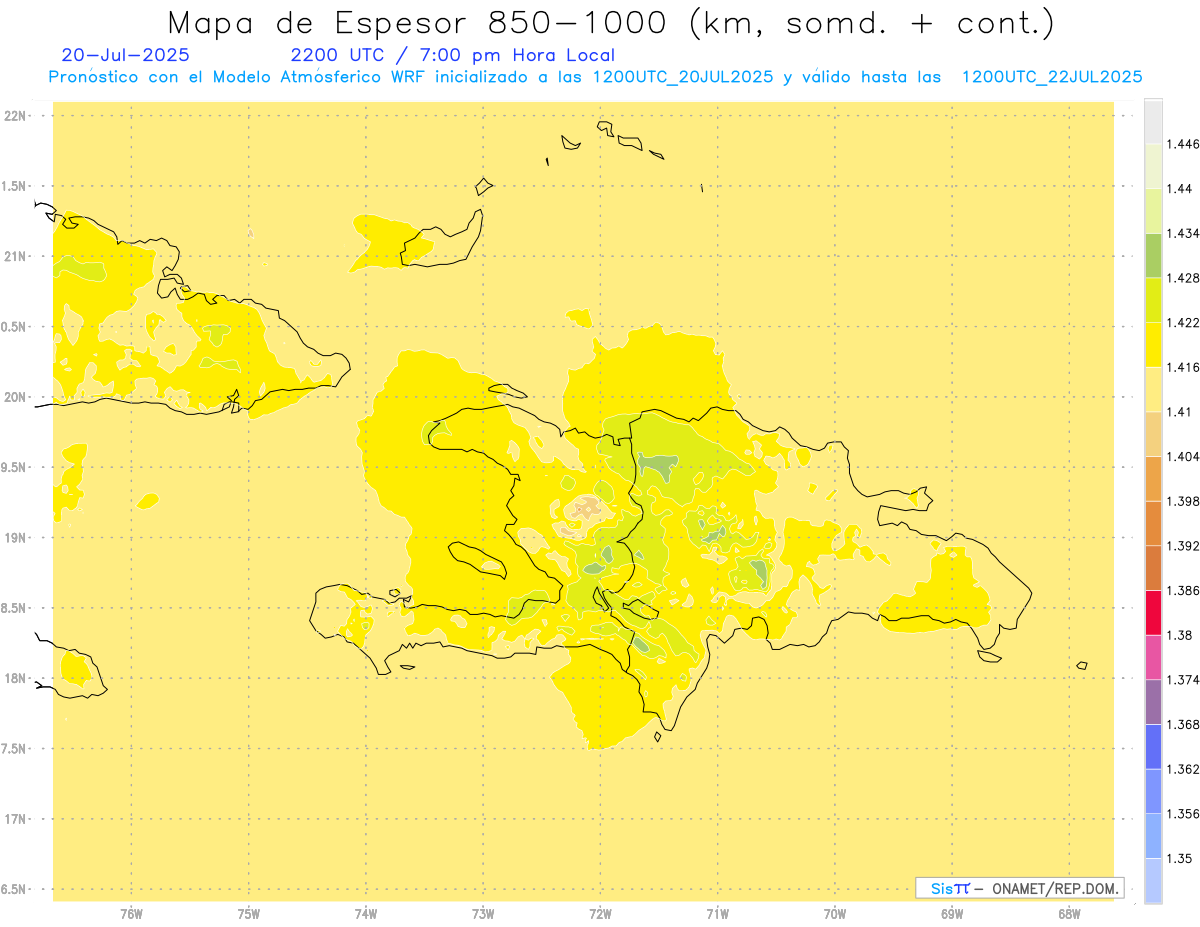This screenshot has width=1200, height=927.
Task: Click the purple swatch between 1.368 and 1.374
Action: (x=1153, y=702)
